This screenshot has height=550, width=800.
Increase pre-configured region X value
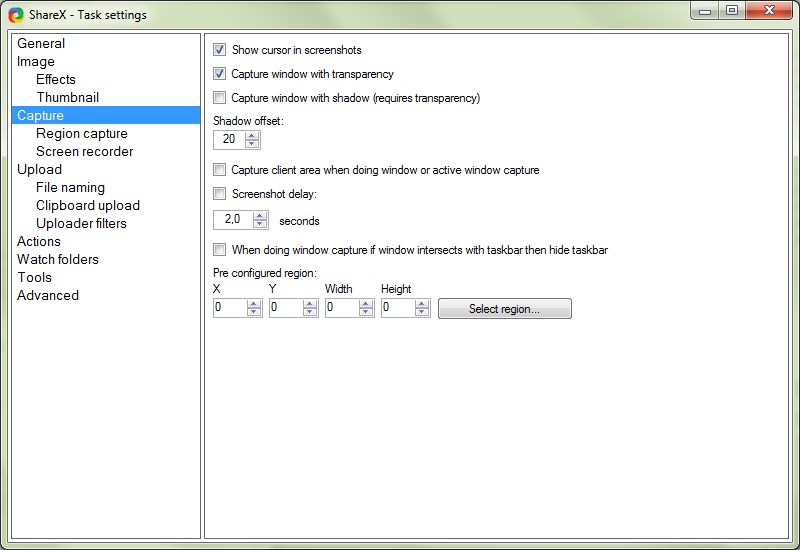[254, 304]
